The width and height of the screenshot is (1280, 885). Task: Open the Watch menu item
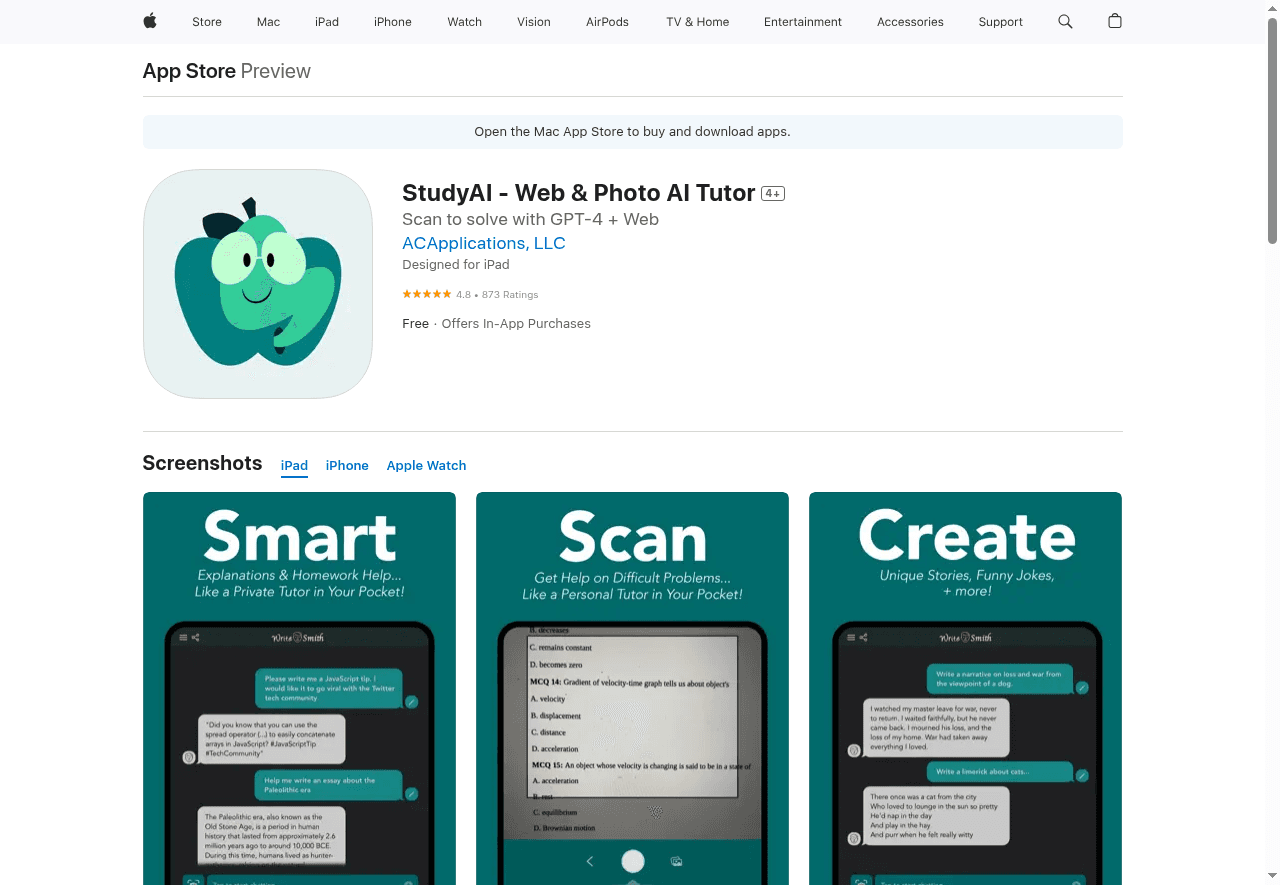point(465,21)
